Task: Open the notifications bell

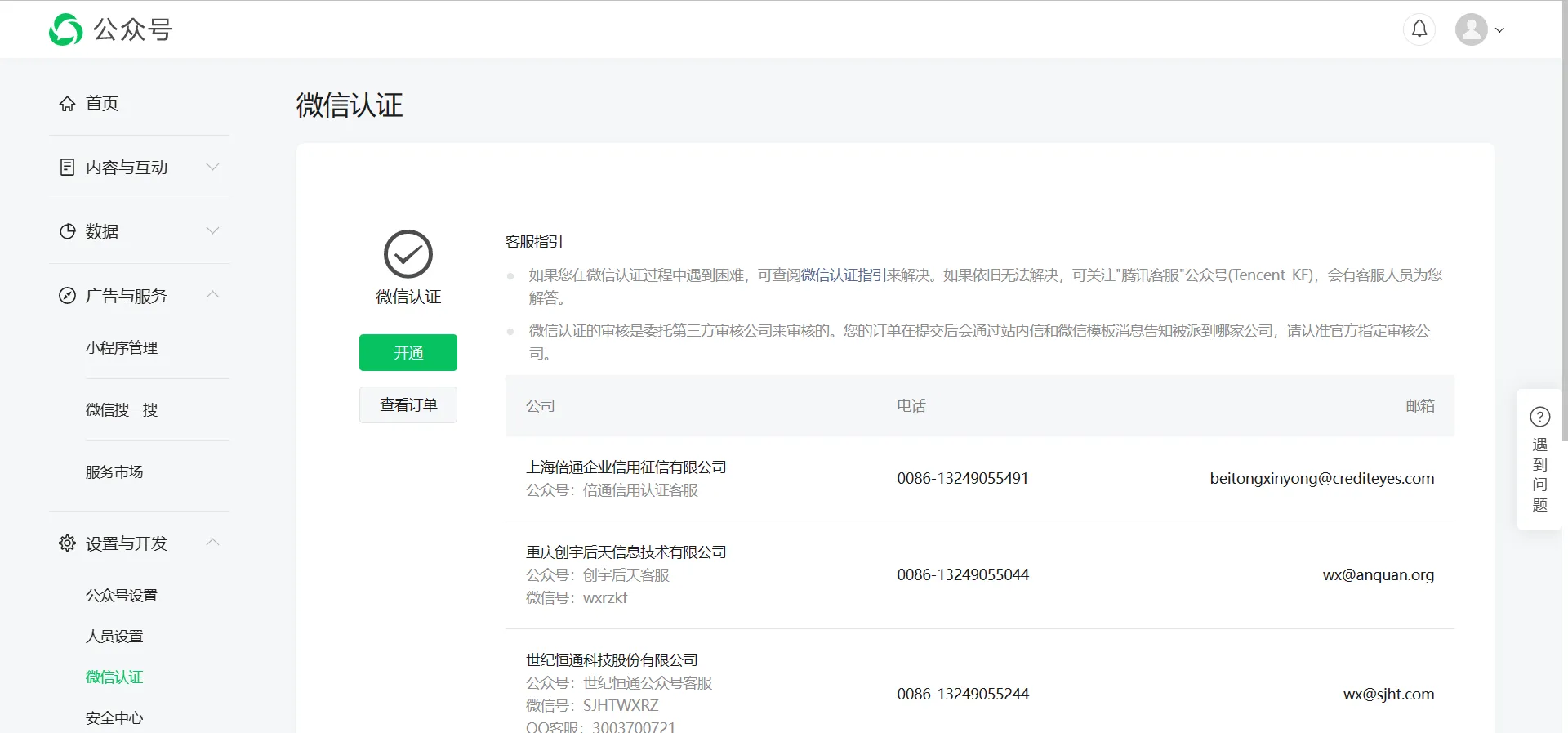Action: (1419, 29)
